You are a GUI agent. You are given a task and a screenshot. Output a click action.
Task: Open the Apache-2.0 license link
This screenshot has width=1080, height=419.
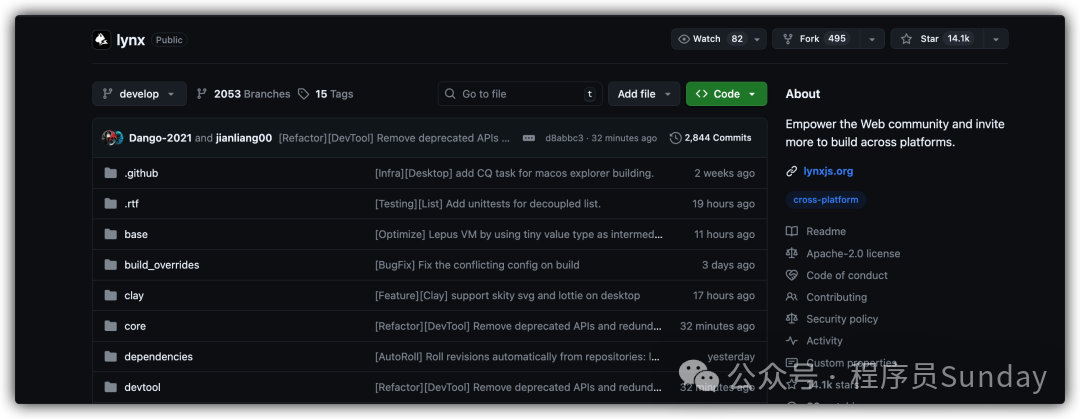coord(852,254)
